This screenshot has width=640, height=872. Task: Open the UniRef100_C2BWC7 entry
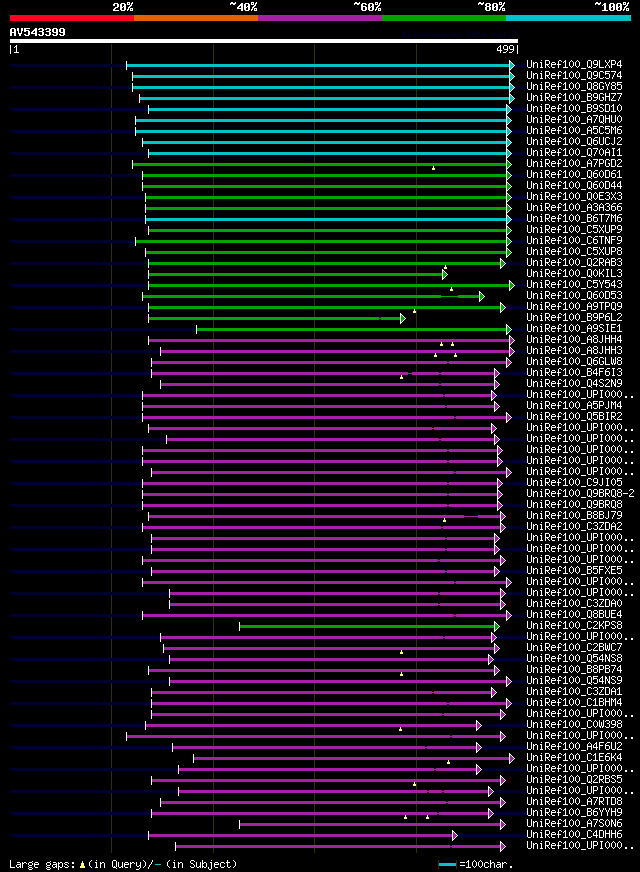click(x=574, y=647)
